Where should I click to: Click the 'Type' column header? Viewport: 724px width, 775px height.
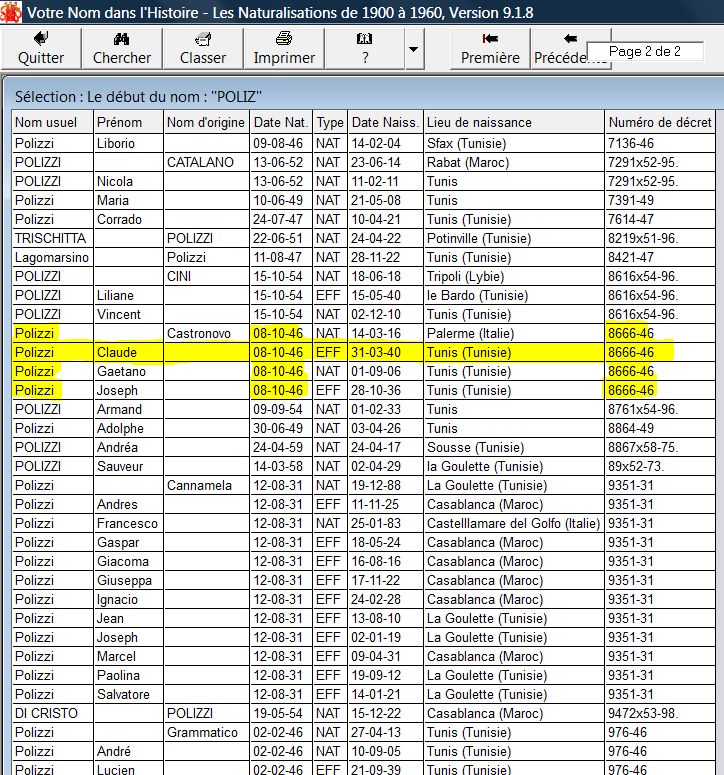point(330,122)
